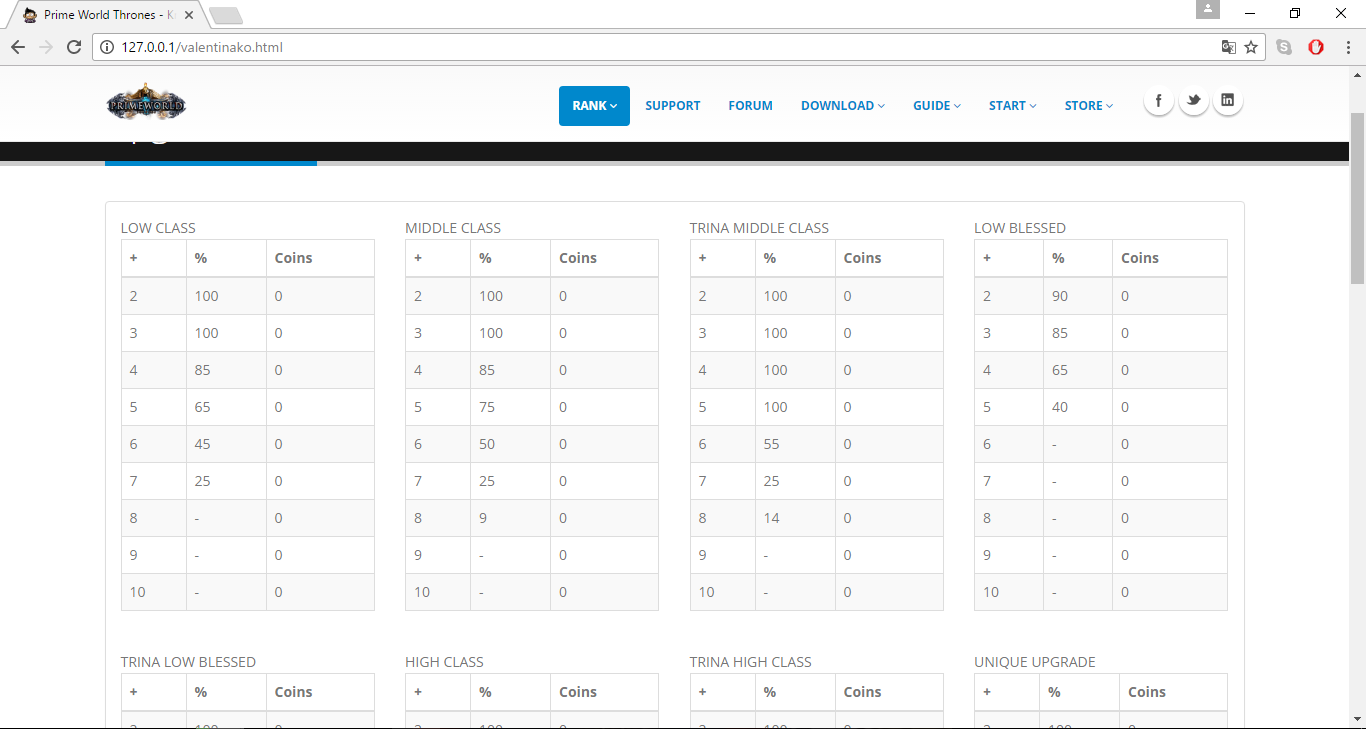Reload the page with the refresh icon
This screenshot has height=729, width=1366.
74,47
